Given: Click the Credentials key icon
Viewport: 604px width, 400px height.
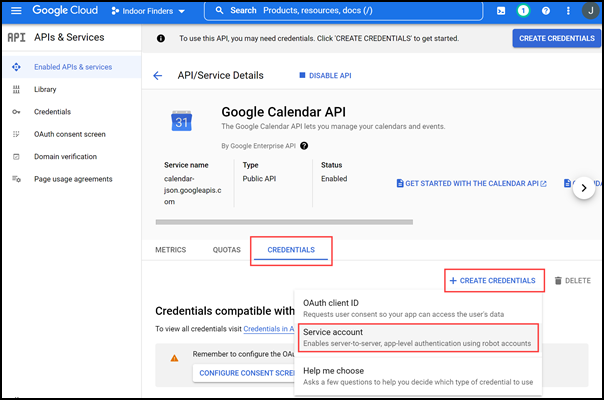Looking at the screenshot, I should 16,112.
